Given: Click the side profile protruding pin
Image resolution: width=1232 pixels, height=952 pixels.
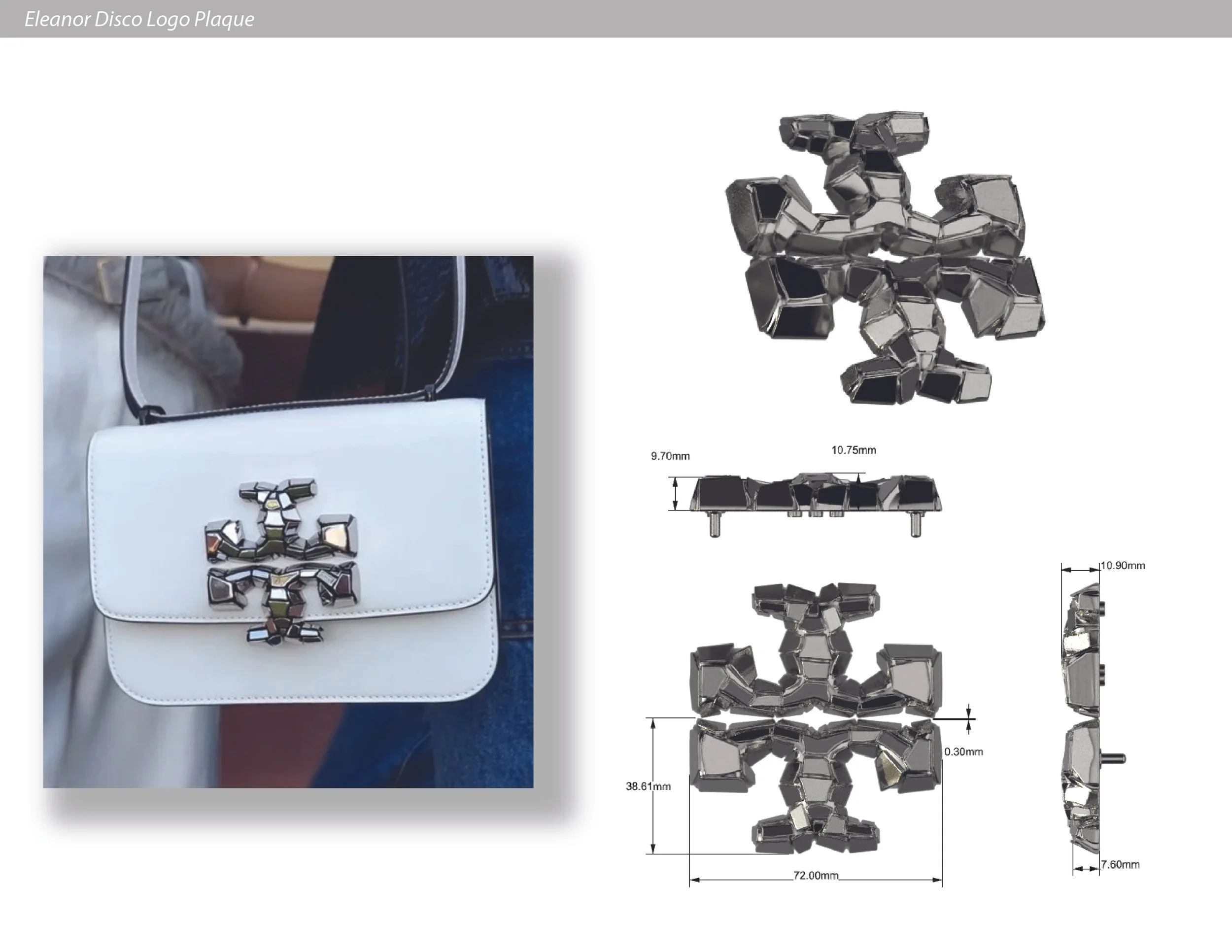Looking at the screenshot, I should [x=1114, y=758].
